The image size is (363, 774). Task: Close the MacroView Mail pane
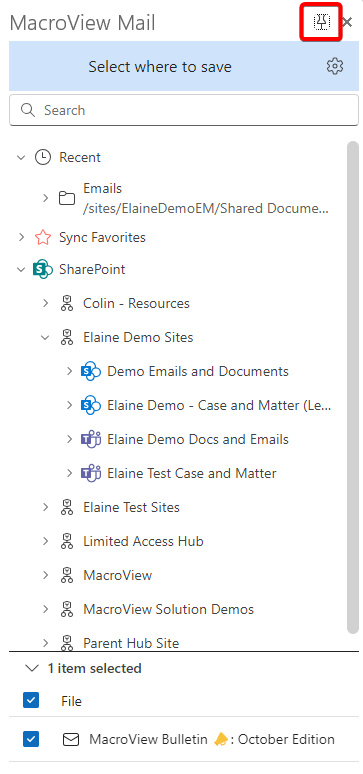pos(347,22)
